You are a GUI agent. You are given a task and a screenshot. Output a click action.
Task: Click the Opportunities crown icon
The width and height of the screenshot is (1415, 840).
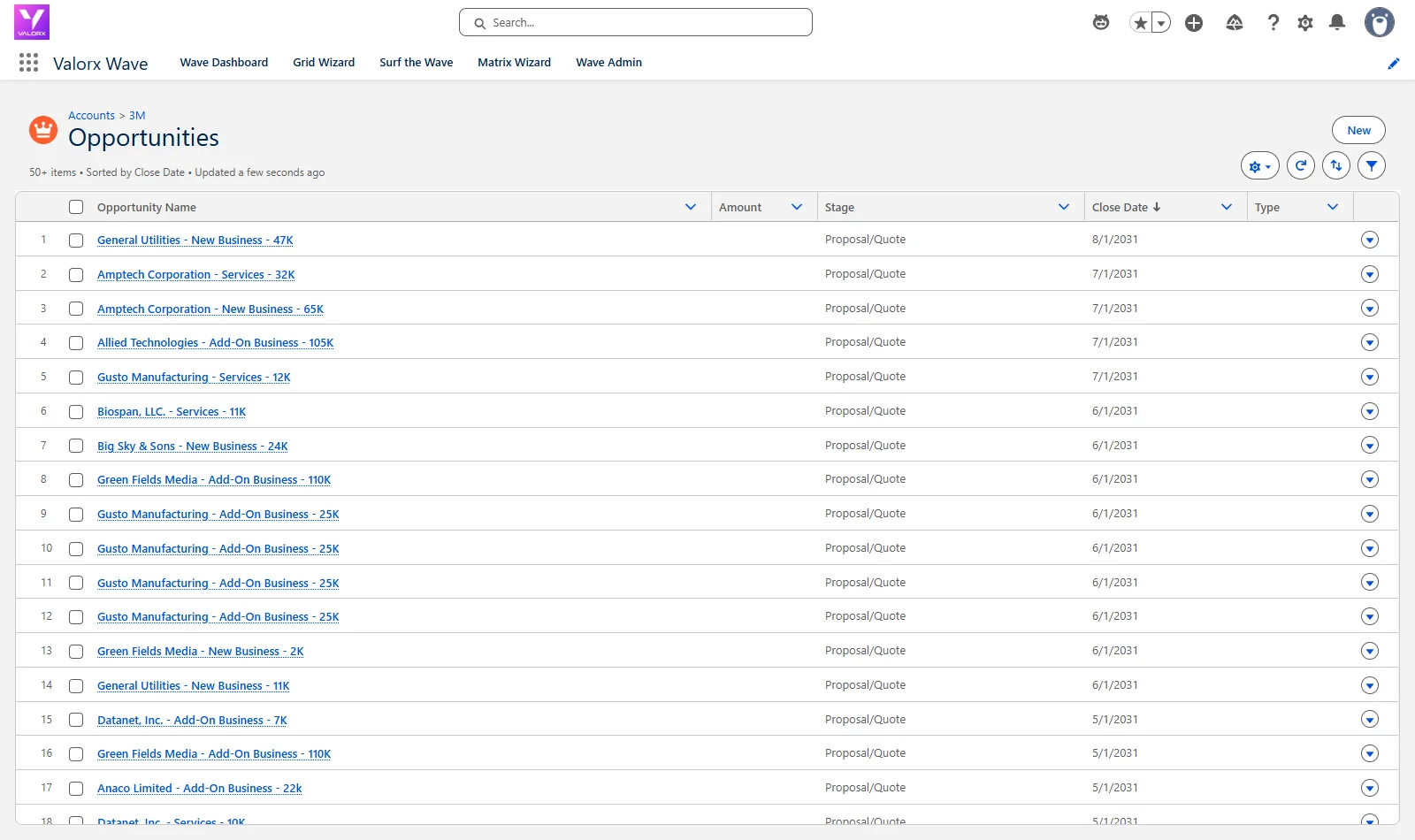click(x=43, y=130)
